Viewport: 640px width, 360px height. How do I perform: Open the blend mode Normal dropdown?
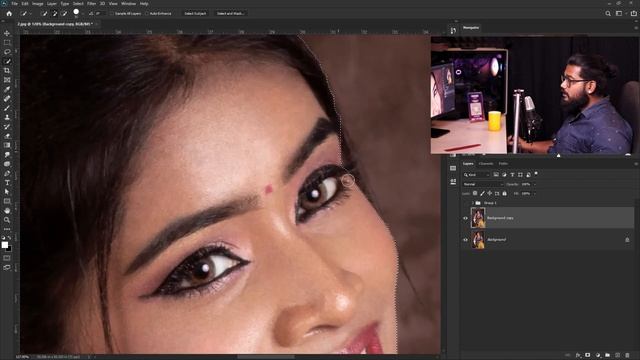click(x=483, y=184)
